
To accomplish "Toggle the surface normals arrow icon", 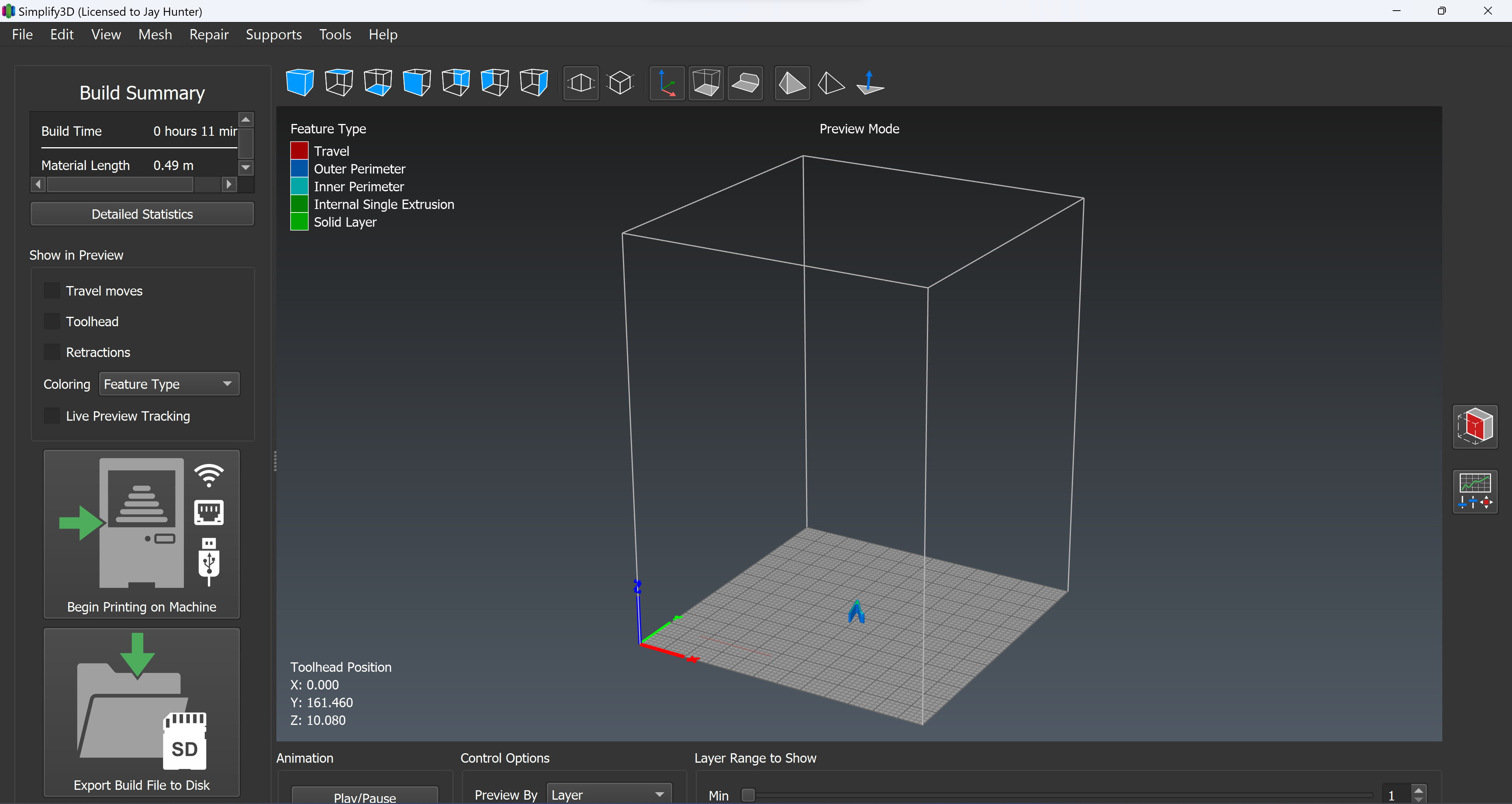I will pyautogui.click(x=870, y=83).
